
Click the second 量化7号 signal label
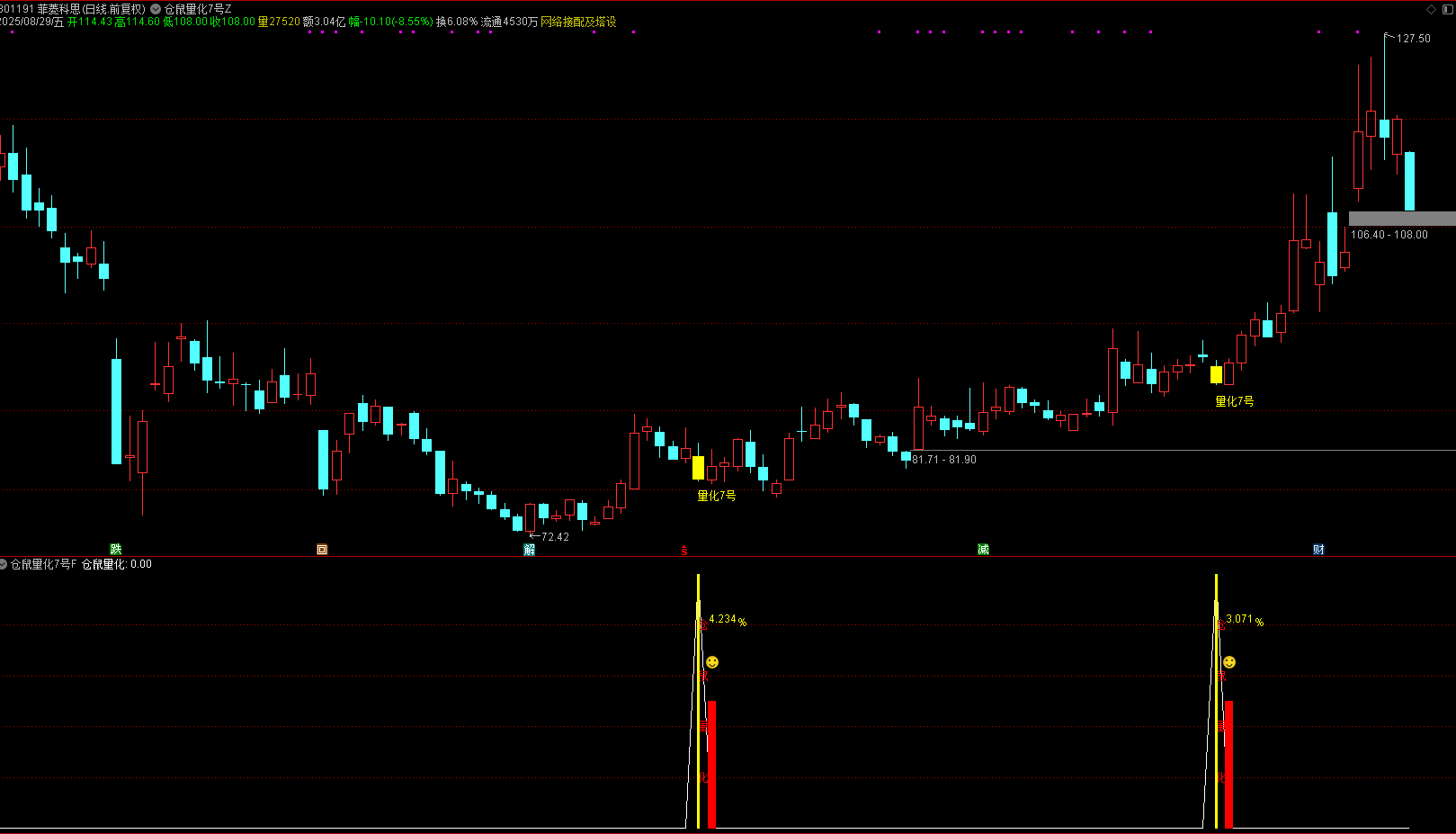pyautogui.click(x=1235, y=401)
